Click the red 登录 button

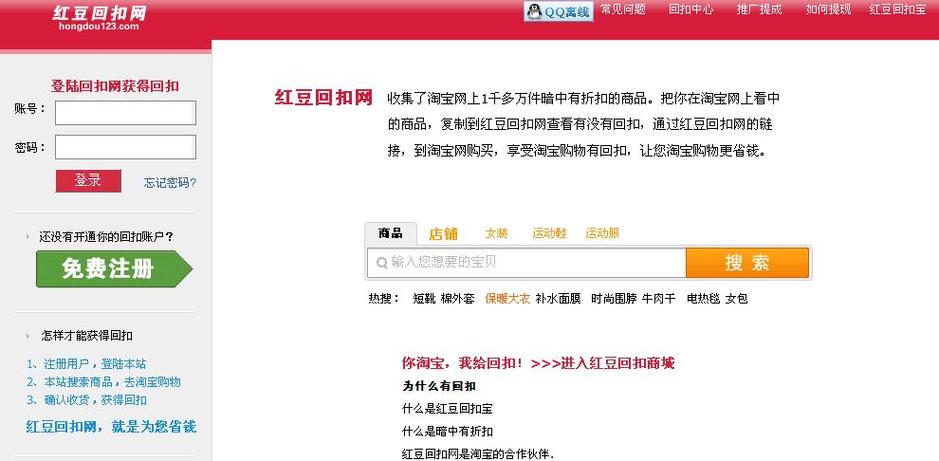[88, 181]
